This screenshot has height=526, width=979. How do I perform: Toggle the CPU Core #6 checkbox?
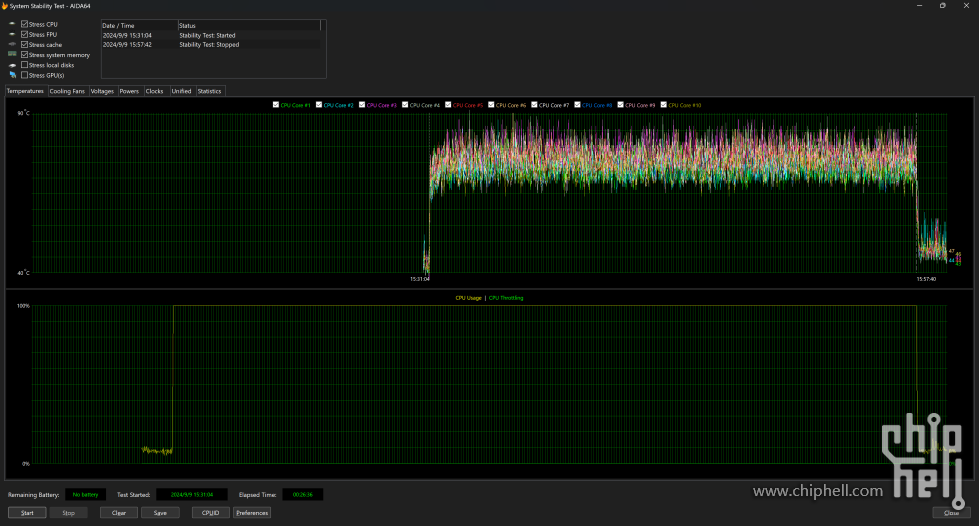(x=491, y=105)
